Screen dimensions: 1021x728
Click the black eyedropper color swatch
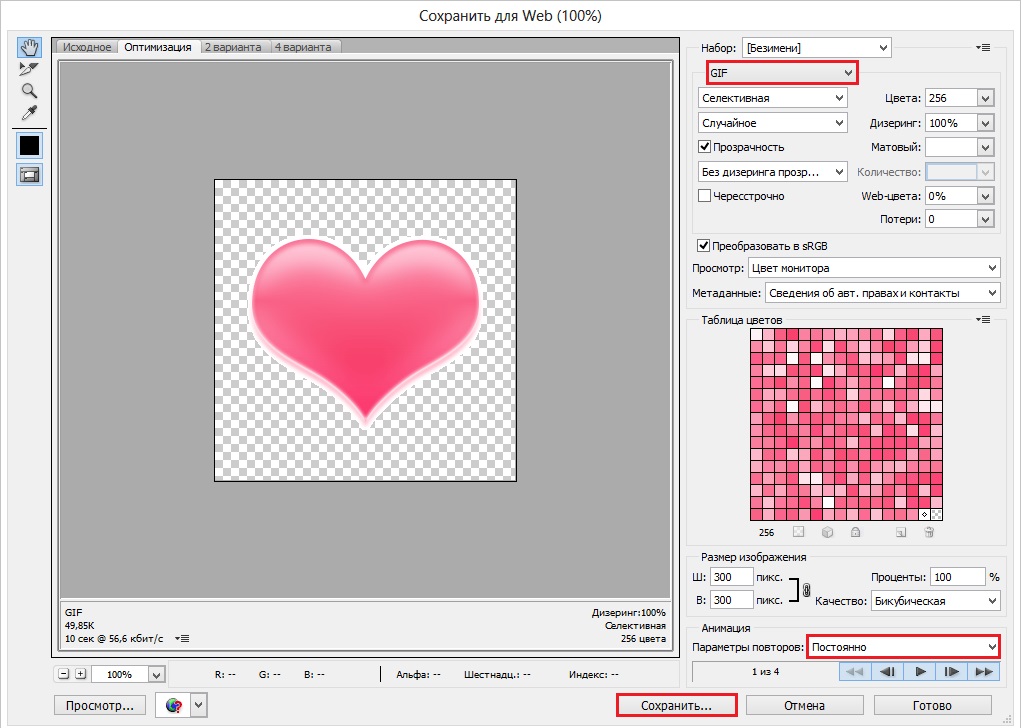coord(29,145)
